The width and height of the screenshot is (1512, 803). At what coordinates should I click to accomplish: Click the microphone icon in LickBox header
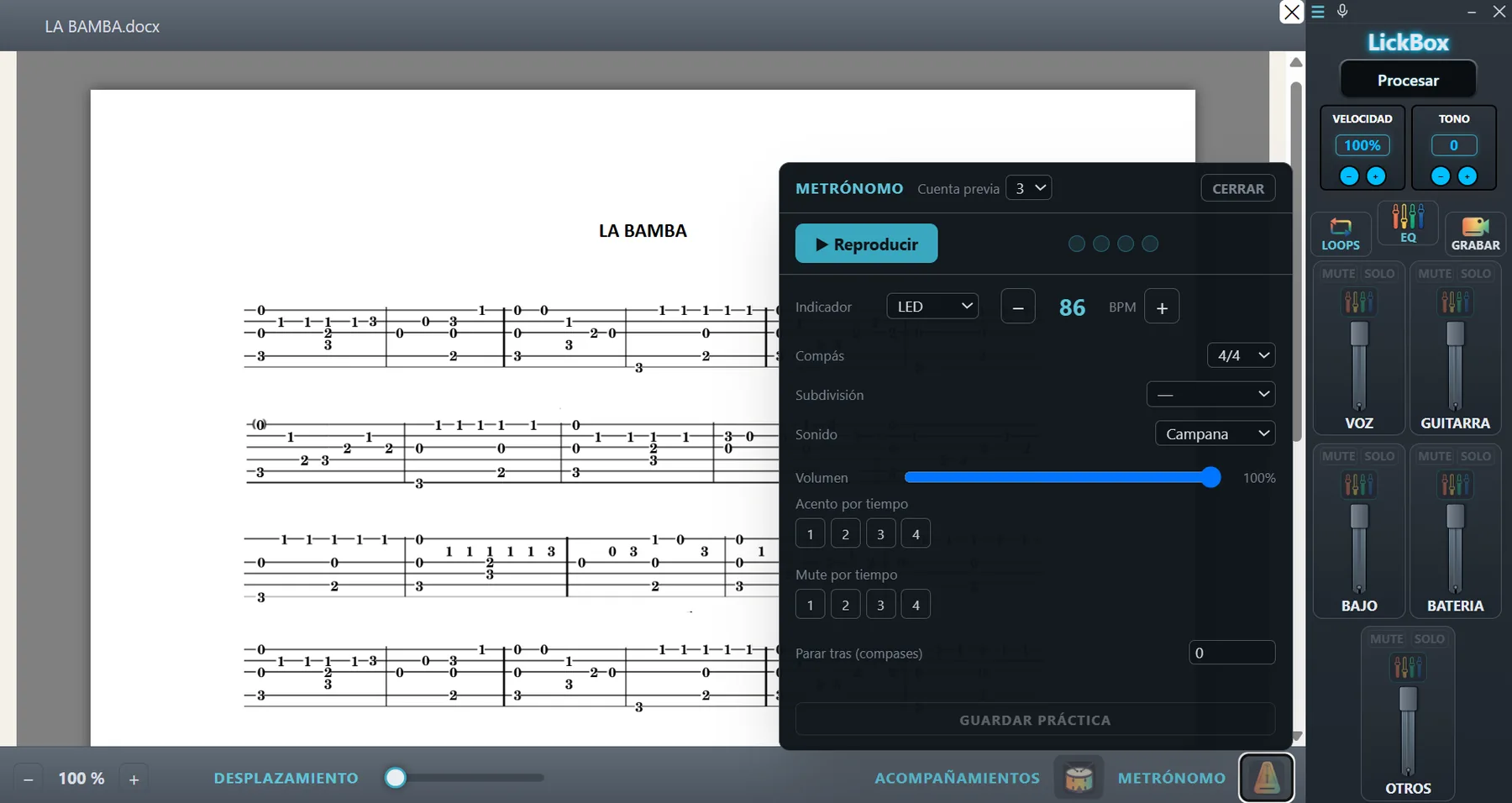(1342, 11)
